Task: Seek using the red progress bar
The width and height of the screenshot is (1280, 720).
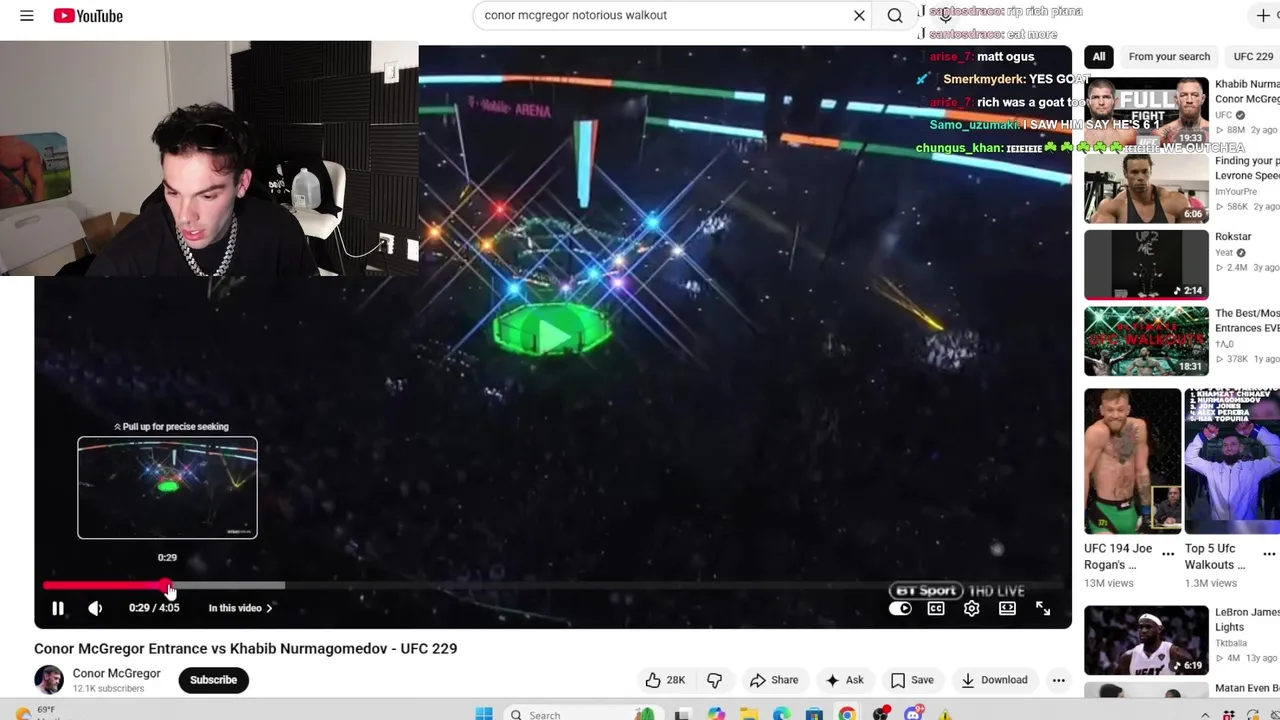Action: [553, 586]
